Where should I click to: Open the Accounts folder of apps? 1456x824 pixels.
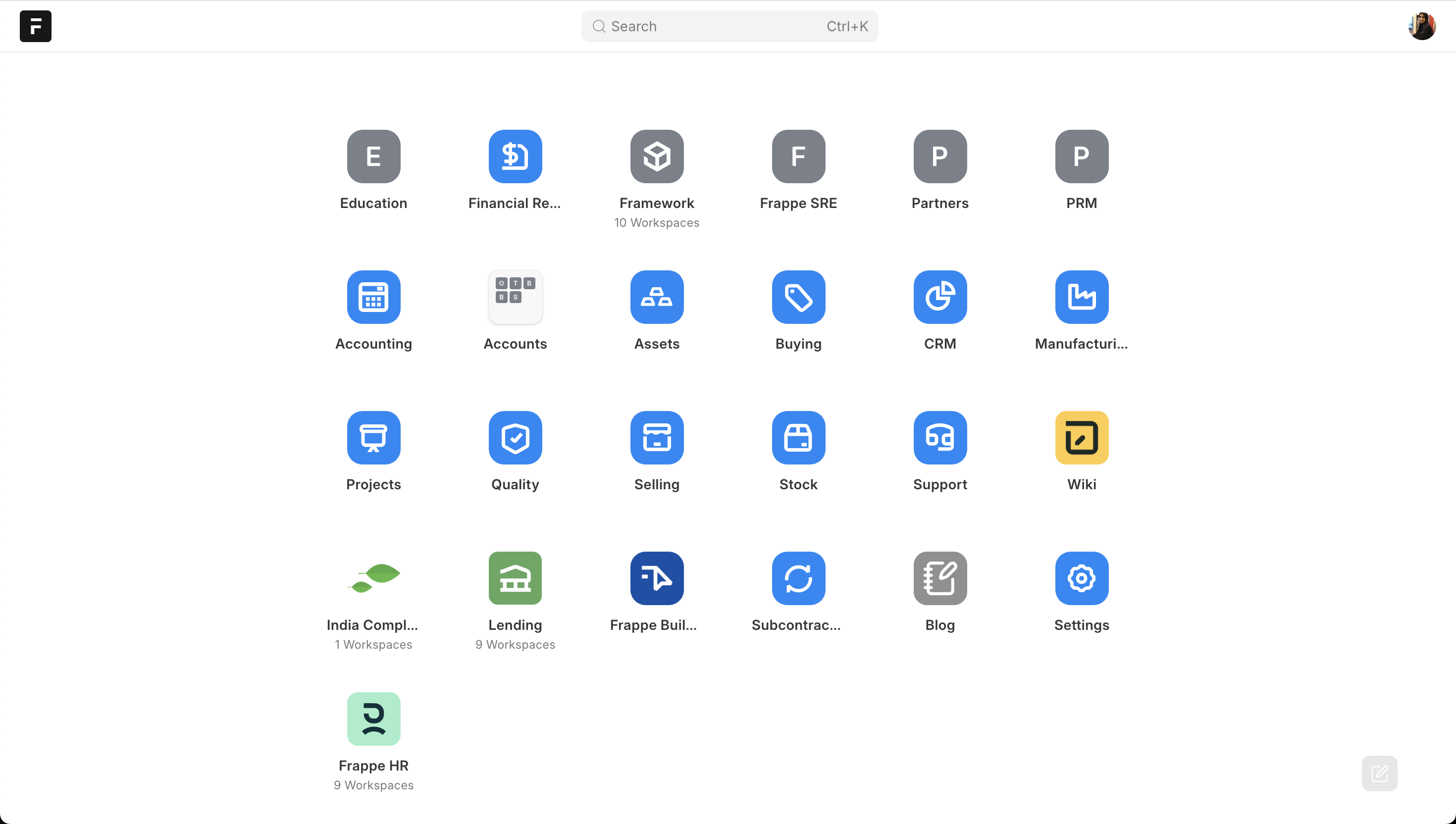point(515,297)
